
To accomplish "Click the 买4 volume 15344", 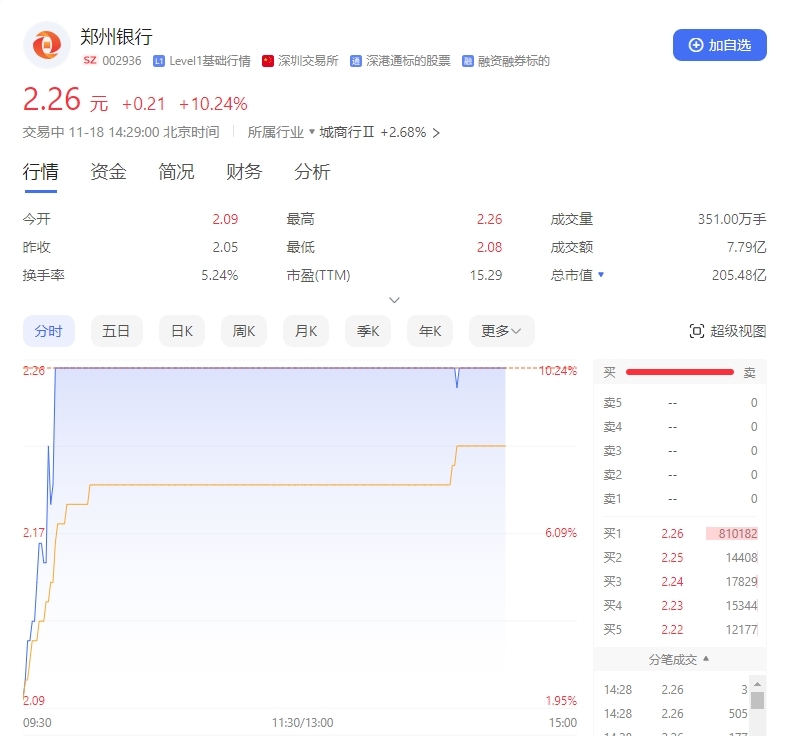I will (x=741, y=606).
